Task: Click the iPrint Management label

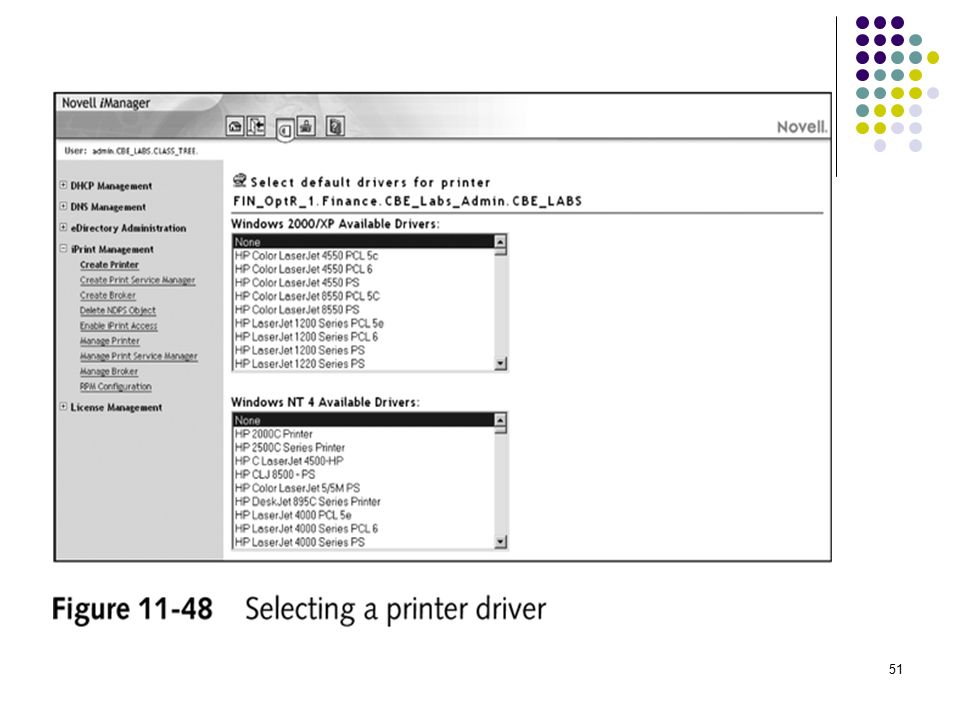Action: pos(112,249)
